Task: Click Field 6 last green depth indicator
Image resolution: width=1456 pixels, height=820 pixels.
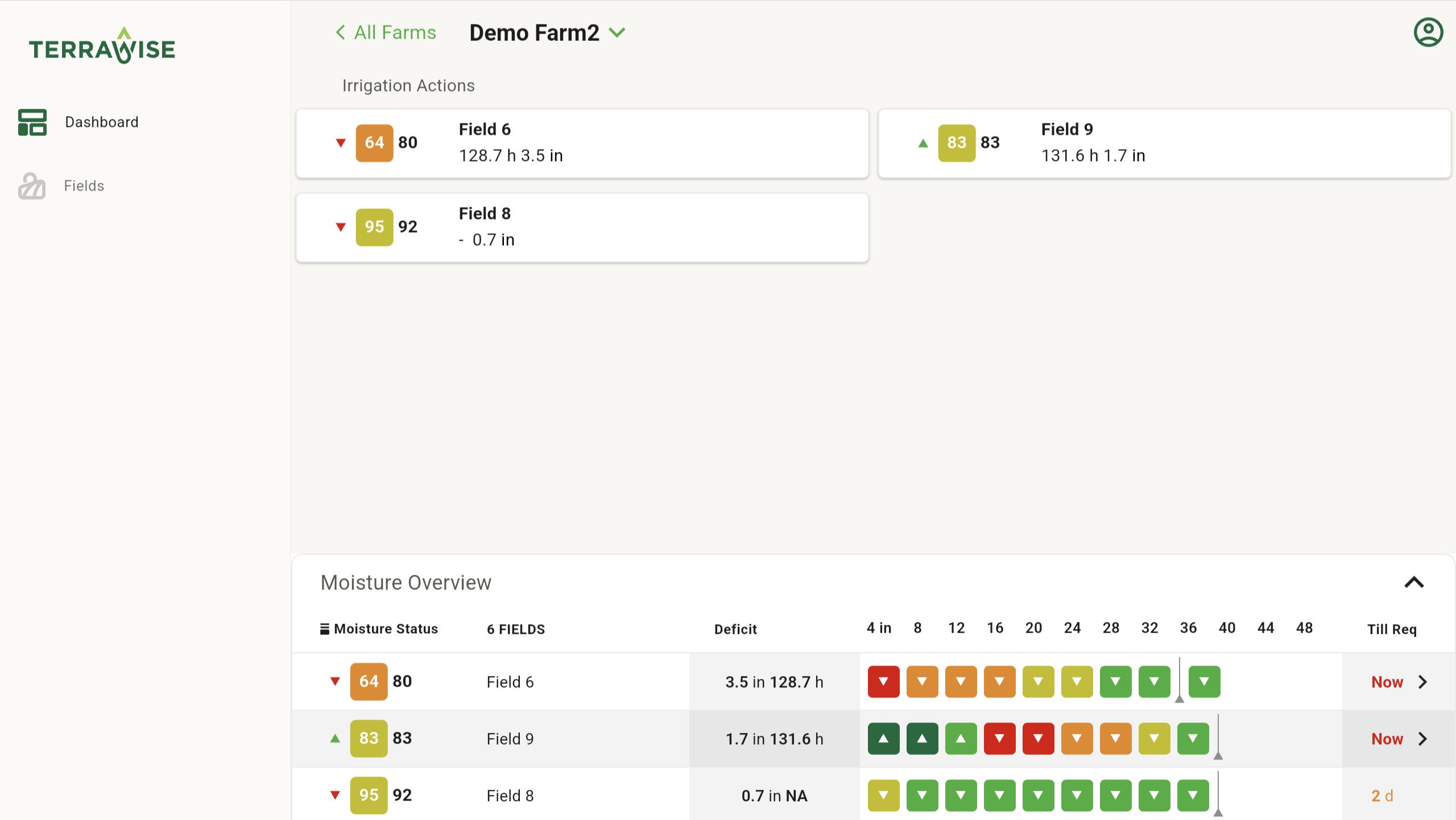Action: (x=1205, y=682)
